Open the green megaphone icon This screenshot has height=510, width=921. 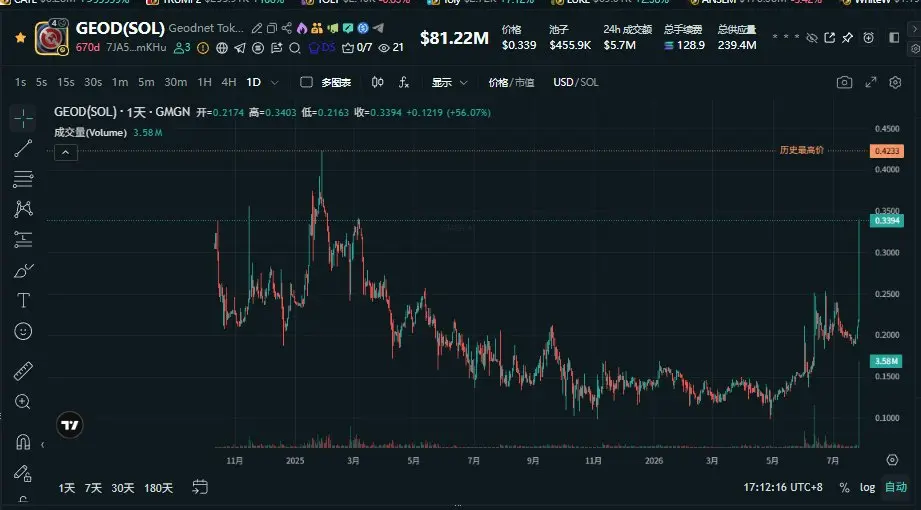click(x=332, y=28)
